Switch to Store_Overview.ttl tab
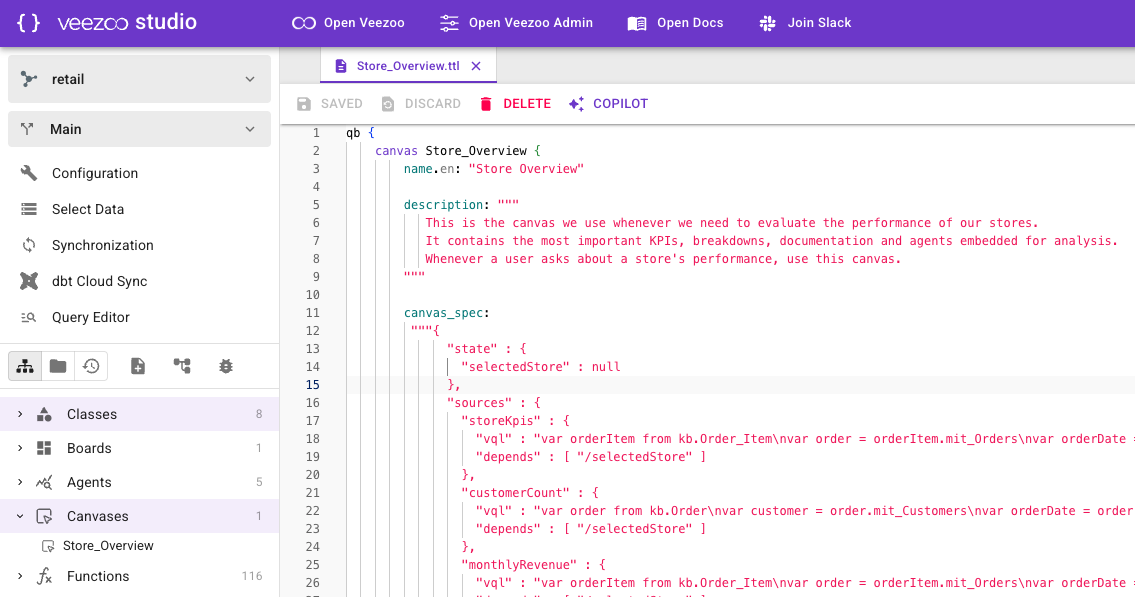Viewport: 1135px width, 597px height. pyautogui.click(x=408, y=66)
